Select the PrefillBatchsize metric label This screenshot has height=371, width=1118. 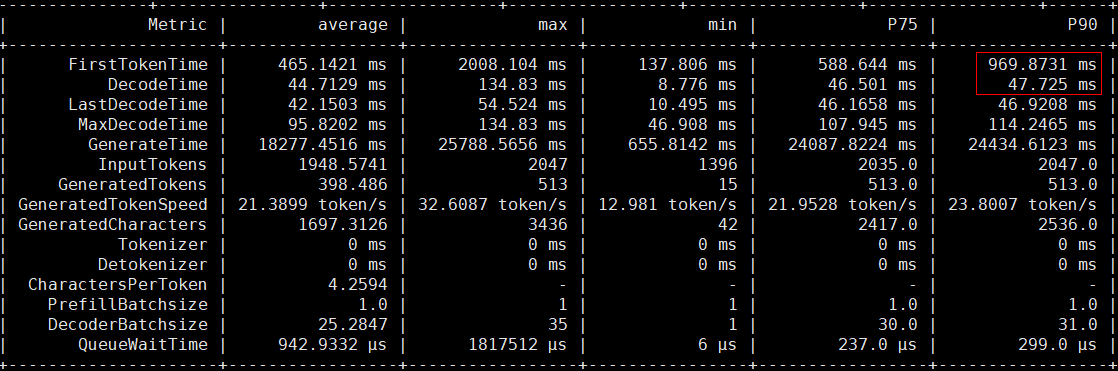coord(128,305)
